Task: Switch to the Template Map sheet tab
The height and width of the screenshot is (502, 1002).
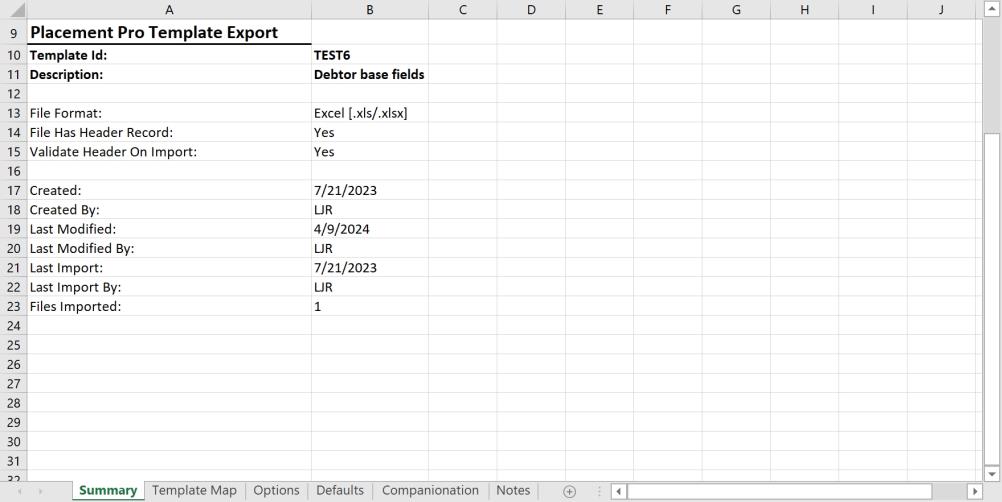Action: click(194, 490)
